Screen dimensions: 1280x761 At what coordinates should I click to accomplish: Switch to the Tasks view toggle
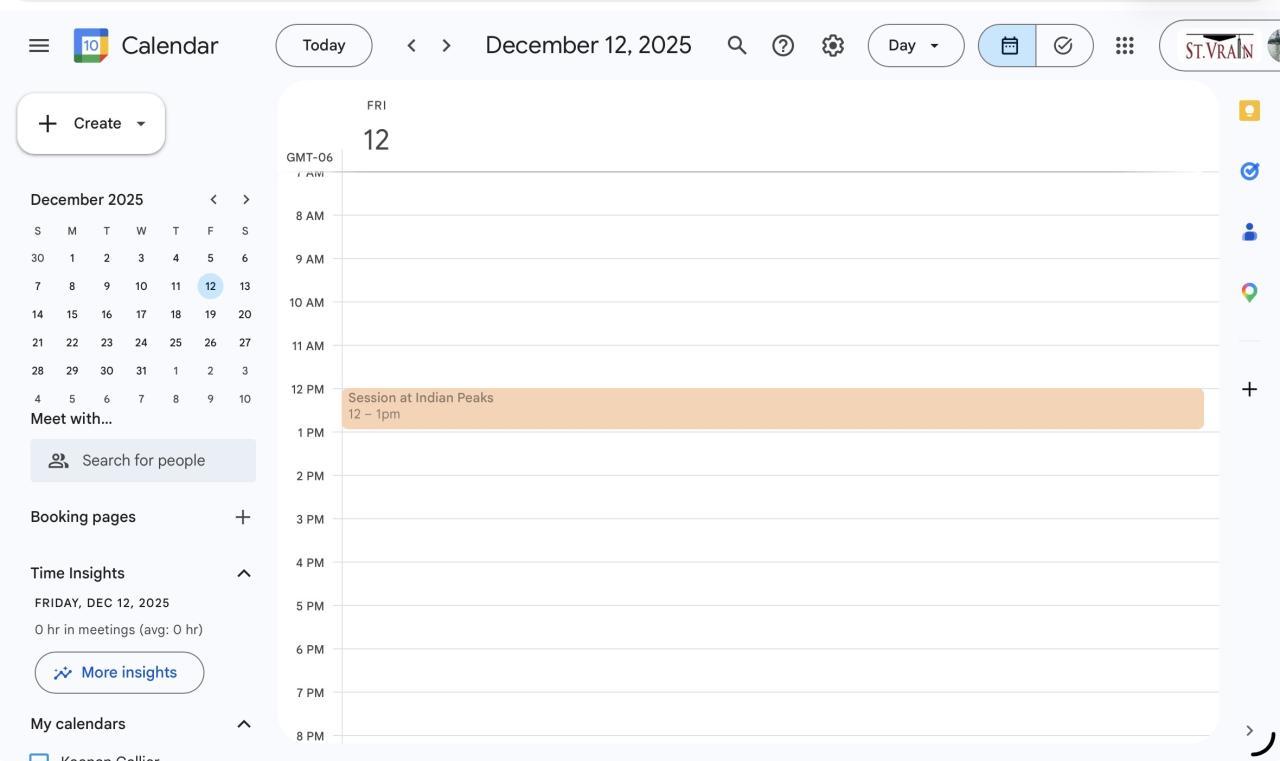(1064, 45)
